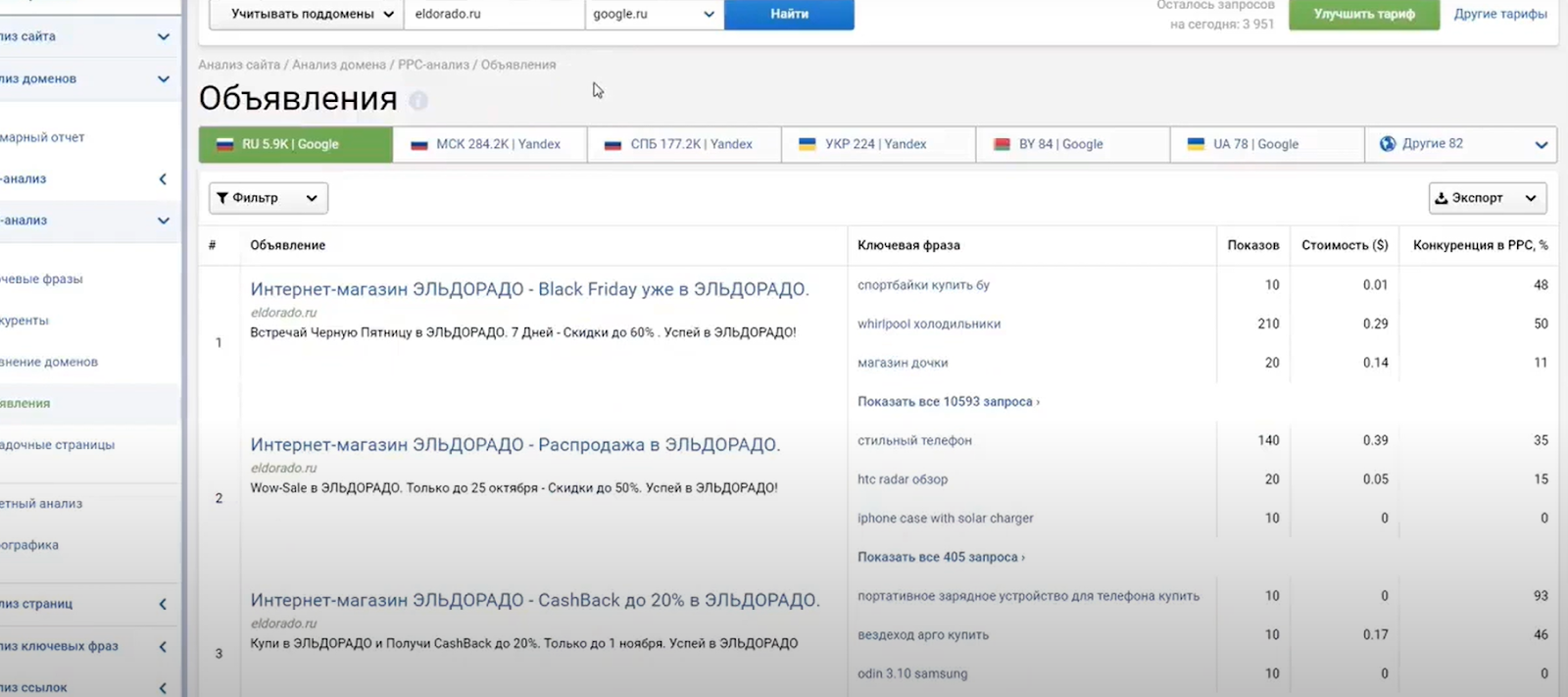Screen dimensions: 1568x697
Task: Collapse the analysis section below Суммарный отчет
Action: pos(163,179)
